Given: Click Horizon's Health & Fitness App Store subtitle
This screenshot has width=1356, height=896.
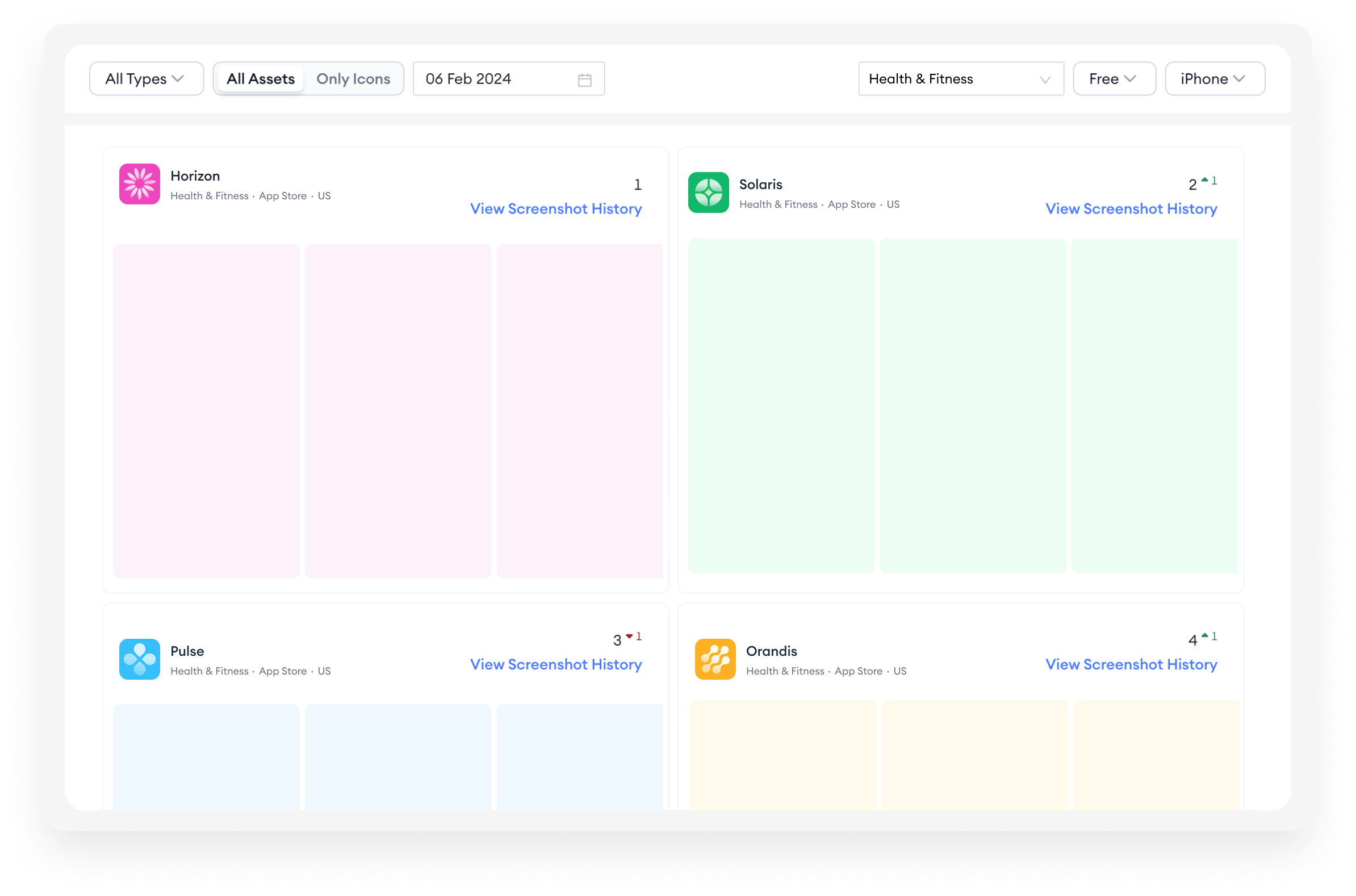Looking at the screenshot, I should tap(250, 196).
